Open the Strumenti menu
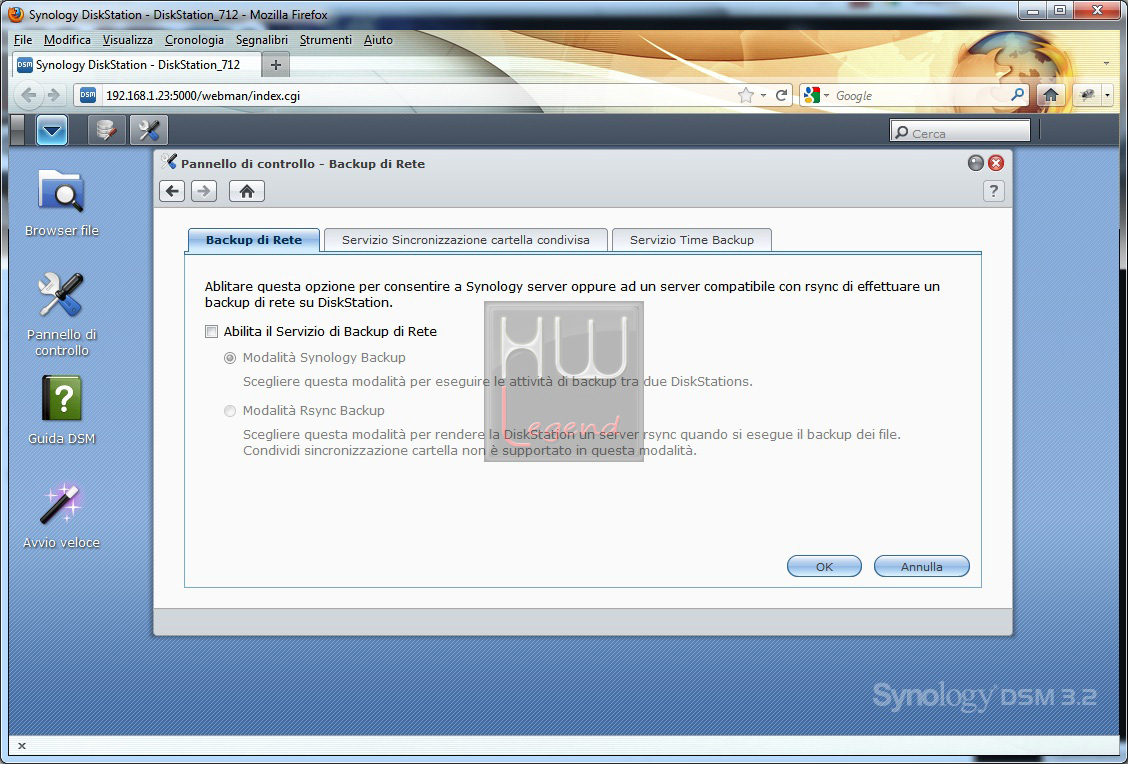1128x764 pixels. click(326, 40)
